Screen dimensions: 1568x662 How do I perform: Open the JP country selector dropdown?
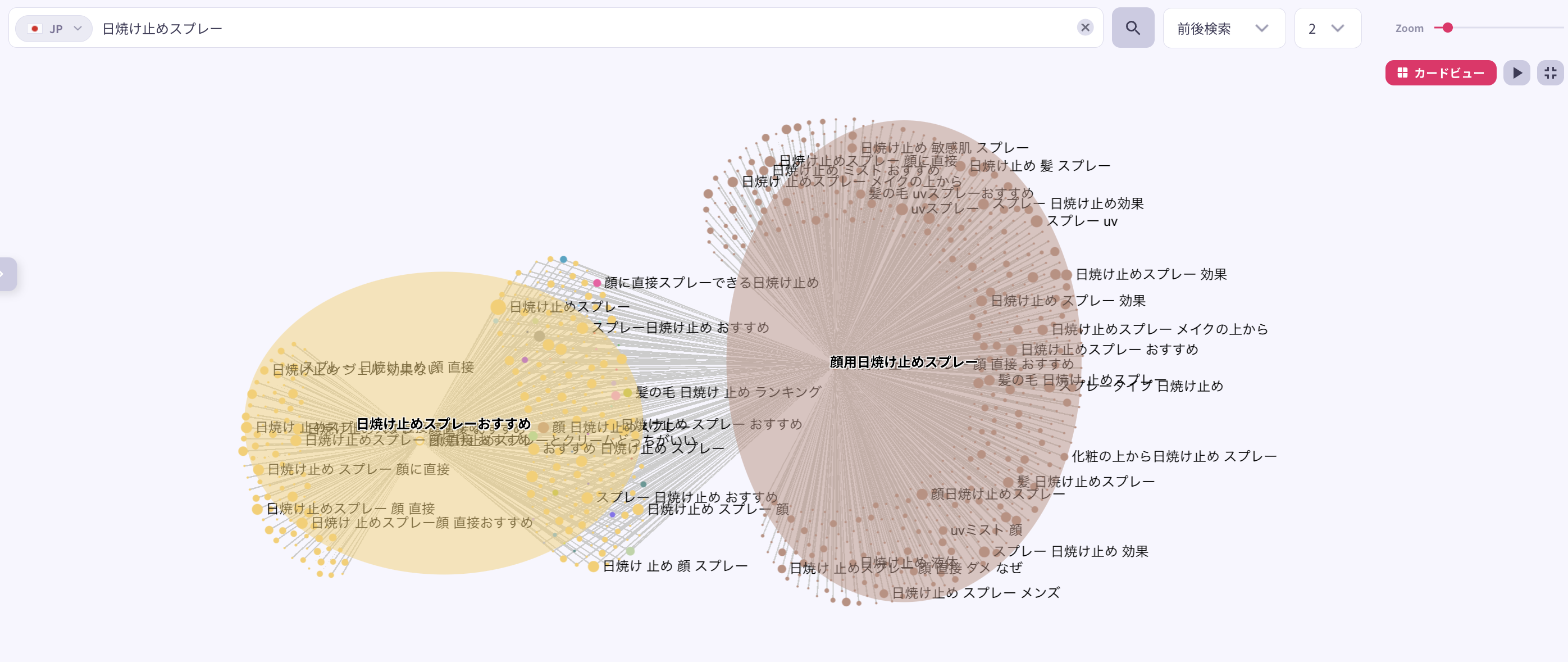pyautogui.click(x=54, y=29)
